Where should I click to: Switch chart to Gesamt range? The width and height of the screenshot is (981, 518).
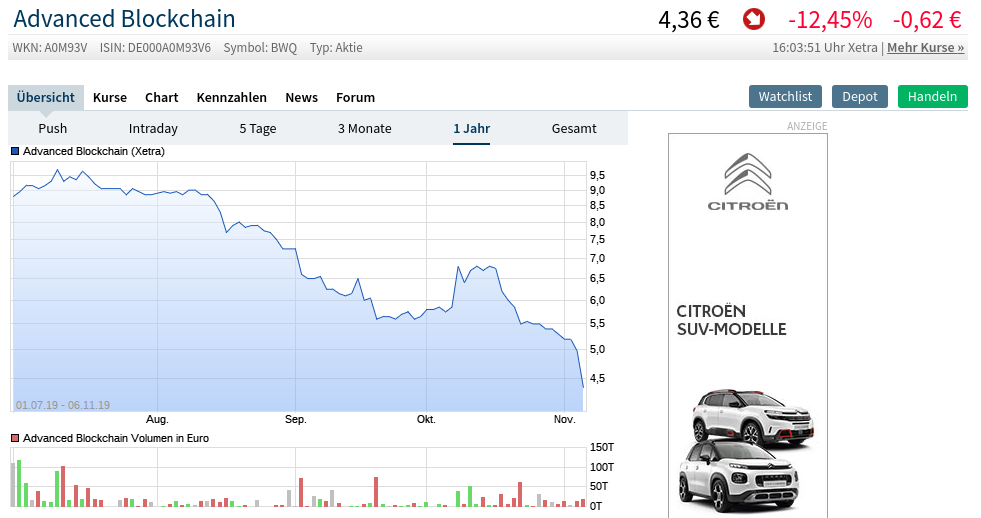(574, 128)
